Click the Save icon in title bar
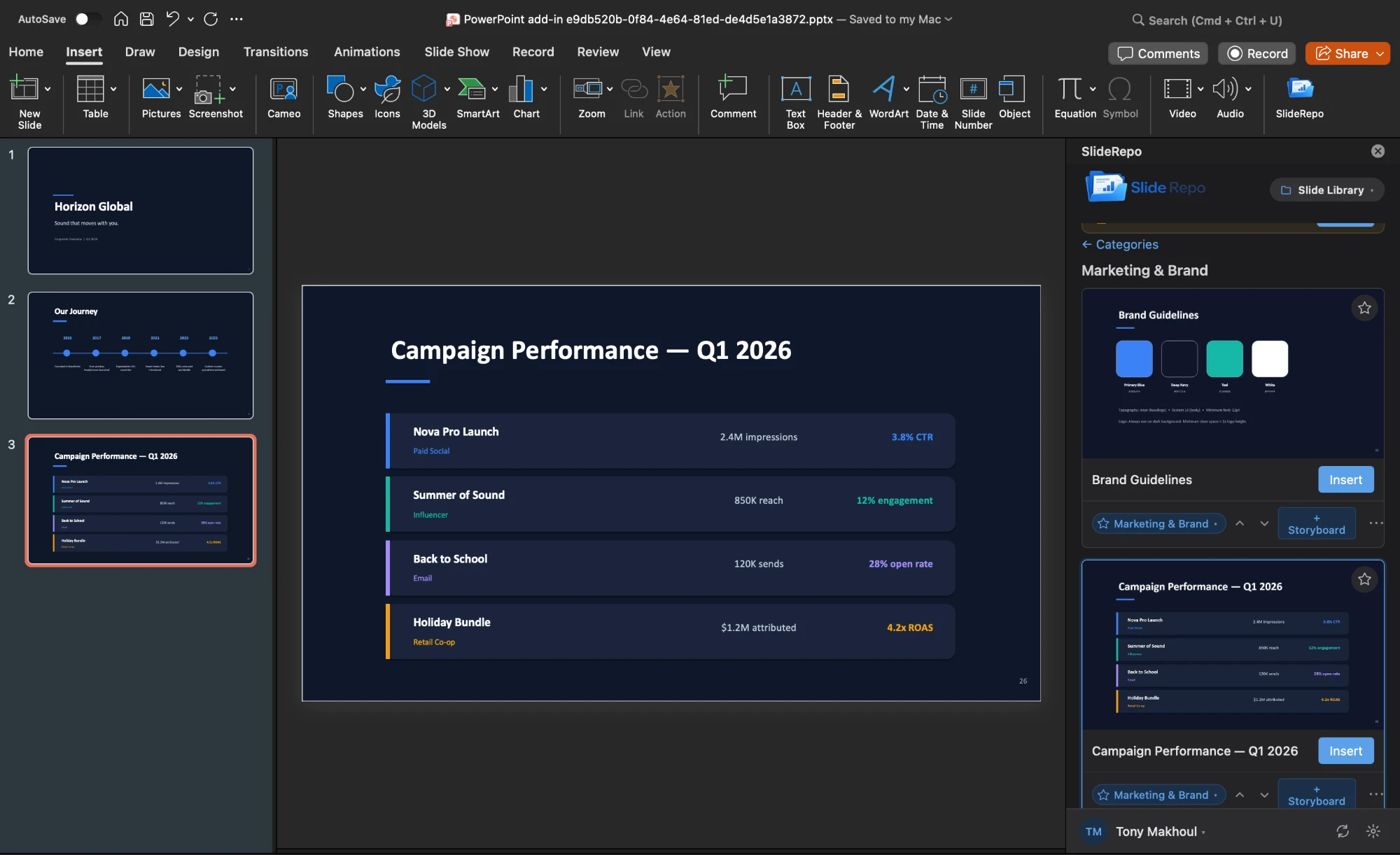This screenshot has height=855, width=1400. [x=146, y=19]
